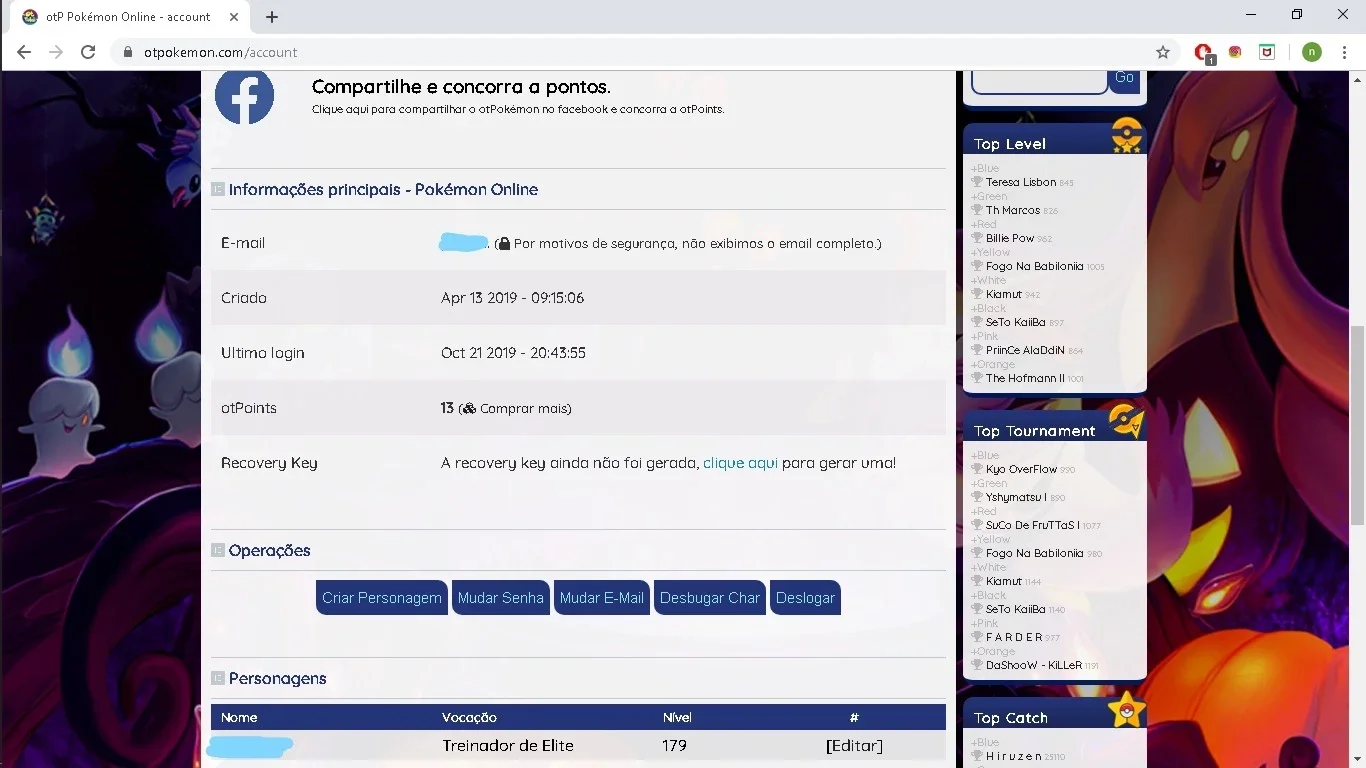Screen dimensions: 1366x768
Task: Click the Personagens section header icon
Action: (x=218, y=678)
